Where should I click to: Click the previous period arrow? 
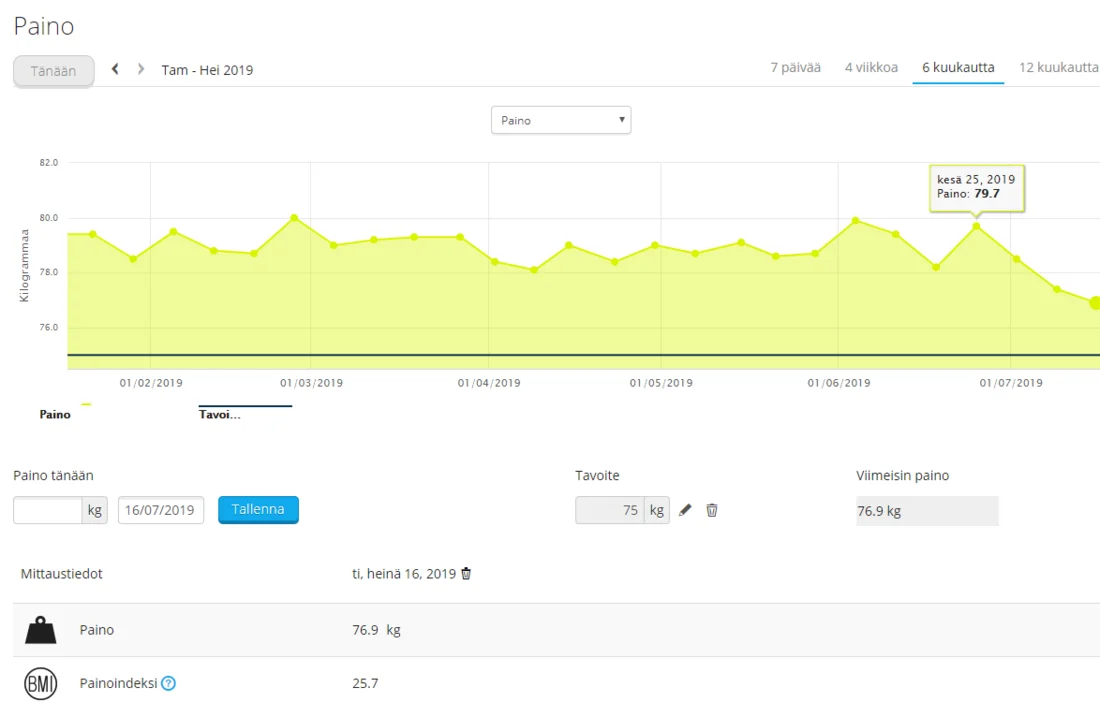pyautogui.click(x=115, y=69)
